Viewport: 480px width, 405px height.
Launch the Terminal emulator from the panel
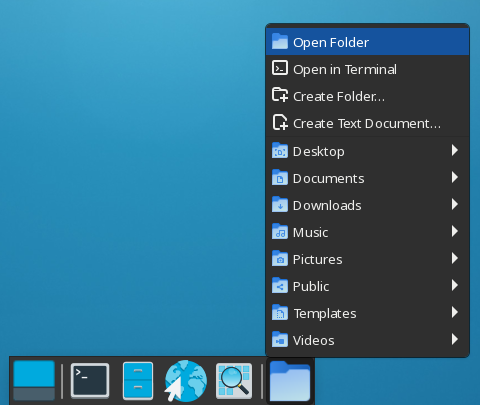pyautogui.click(x=90, y=381)
